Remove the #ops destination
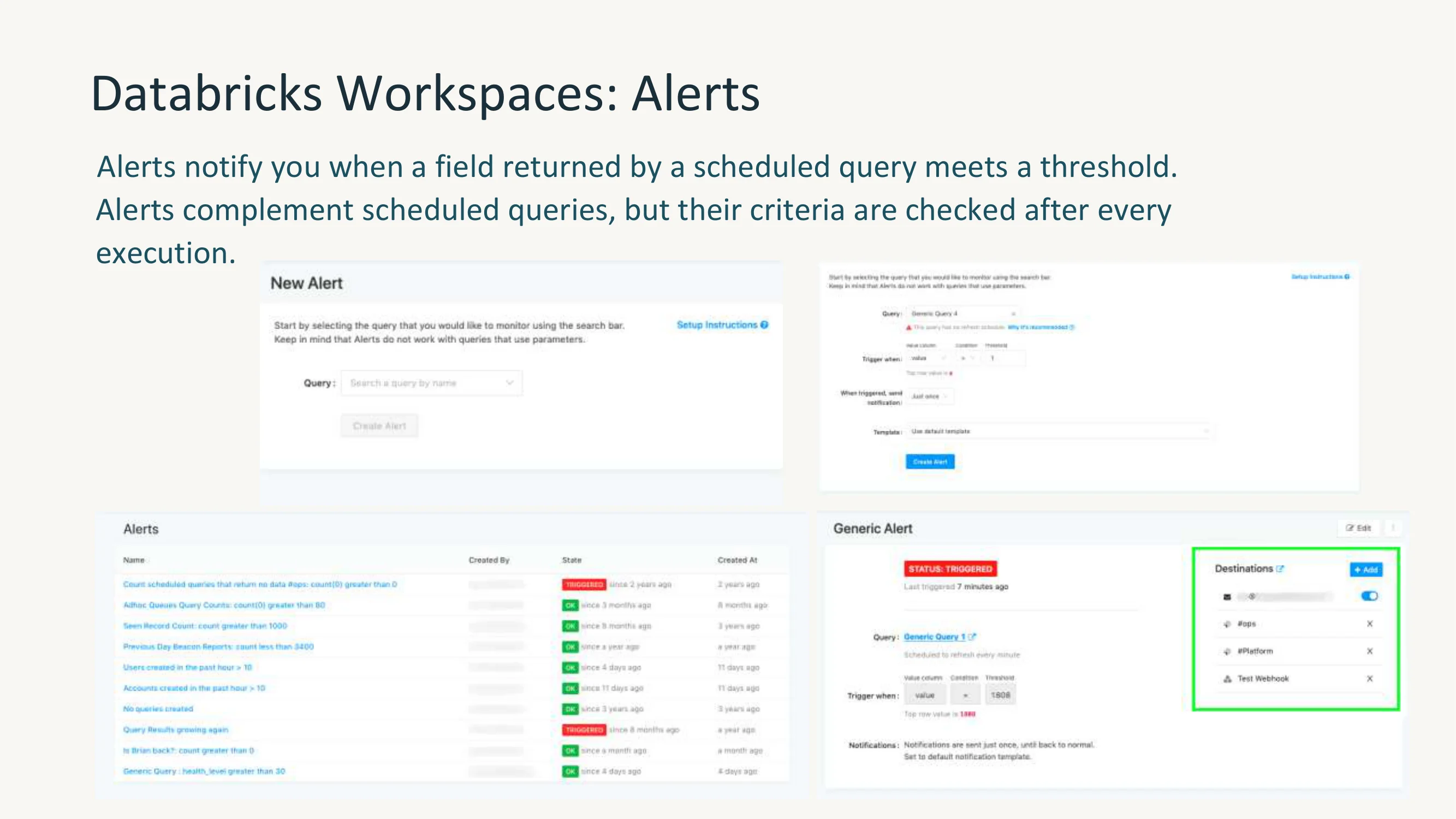This screenshot has width=1456, height=819. point(1370,624)
